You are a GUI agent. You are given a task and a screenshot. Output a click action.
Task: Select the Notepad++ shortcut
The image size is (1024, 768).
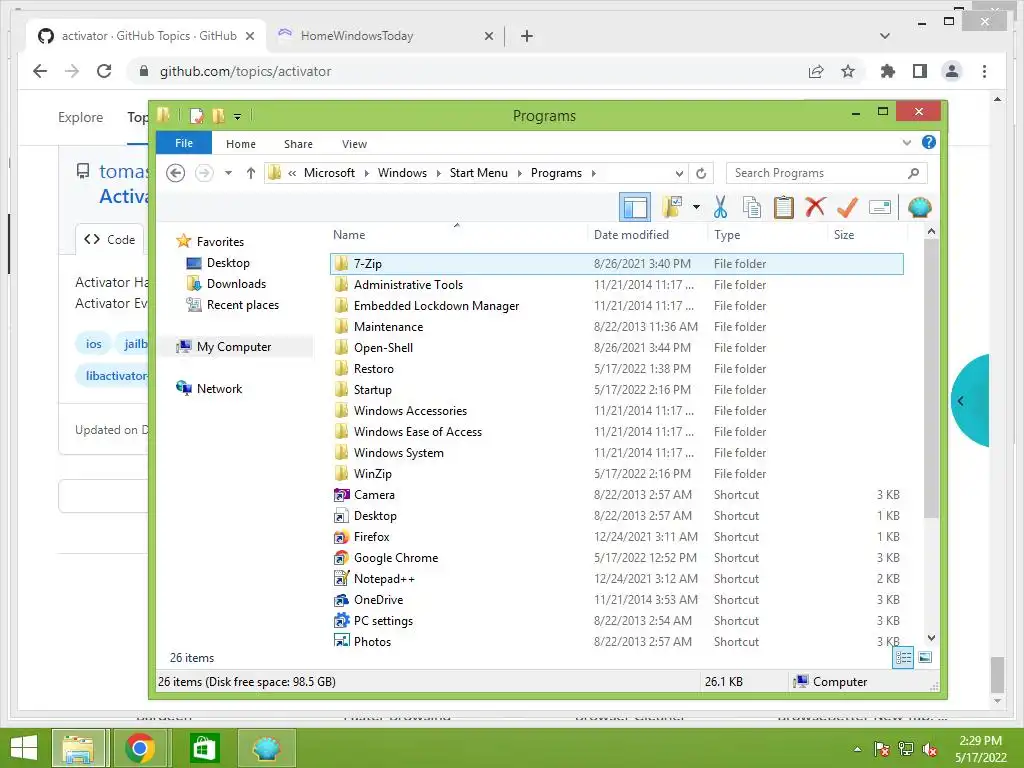(616, 579)
